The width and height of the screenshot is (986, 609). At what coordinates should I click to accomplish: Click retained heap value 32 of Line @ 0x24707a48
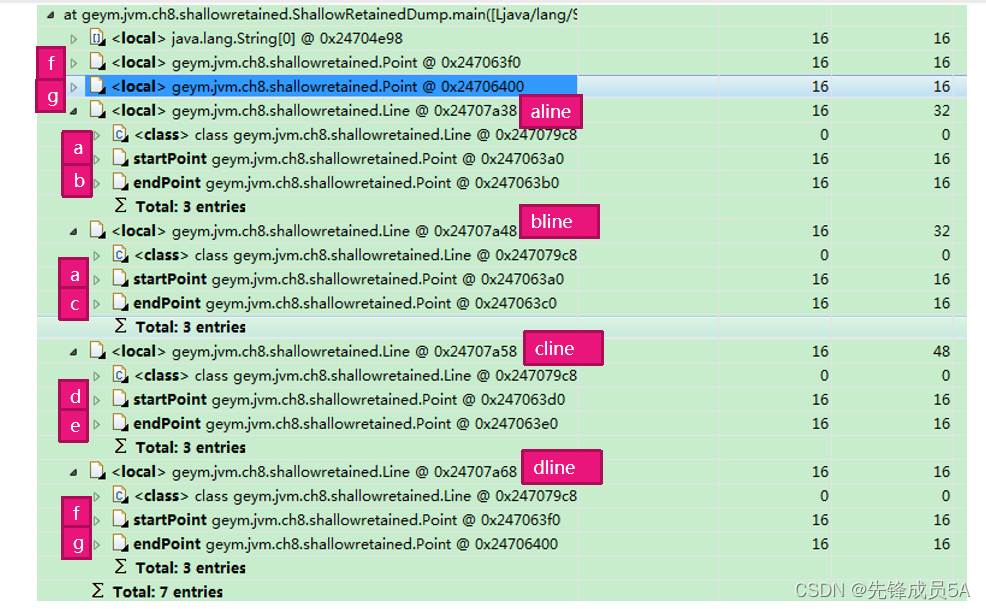(941, 231)
